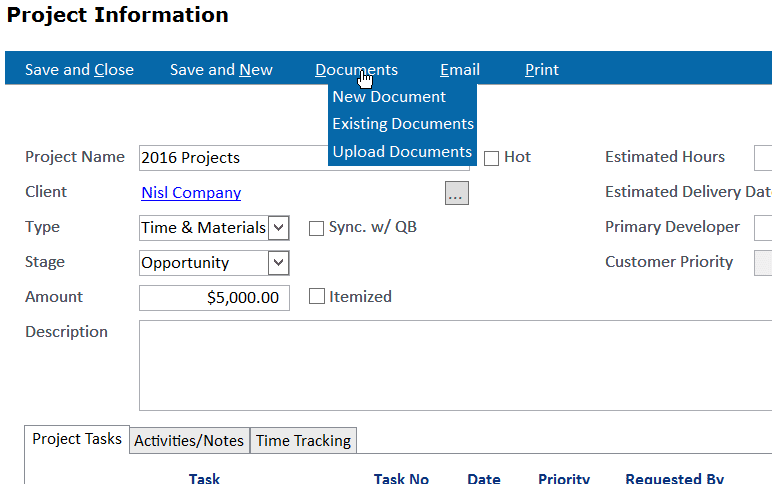Click inside the Description text area

[455, 365]
